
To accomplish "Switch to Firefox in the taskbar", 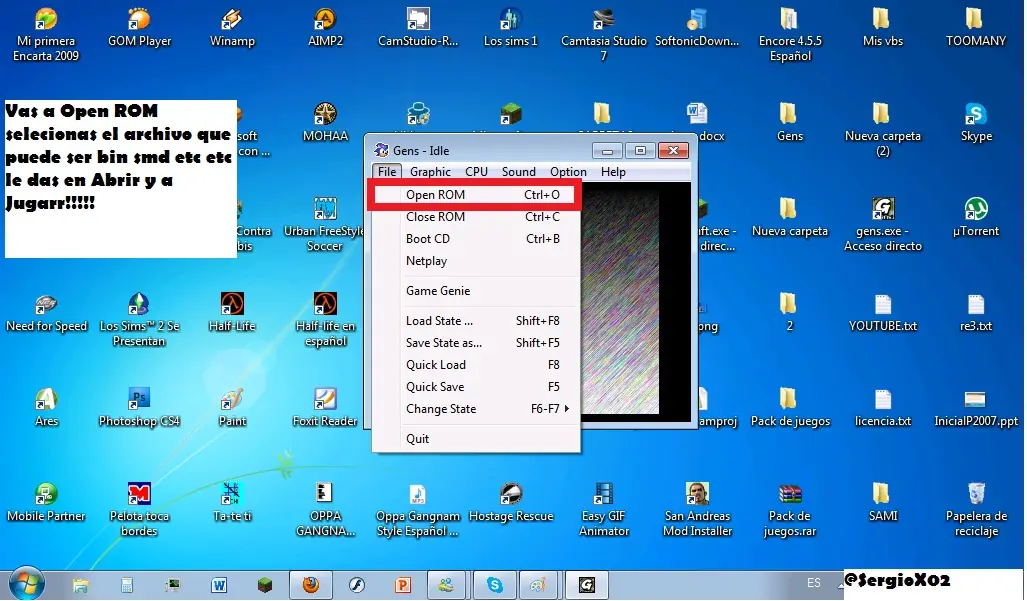I will point(311,584).
